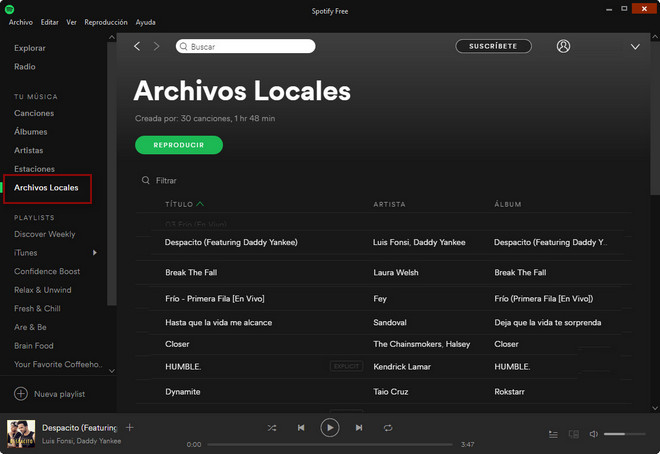Open the Despacito now-playing album art
The width and height of the screenshot is (660, 454).
[21, 433]
